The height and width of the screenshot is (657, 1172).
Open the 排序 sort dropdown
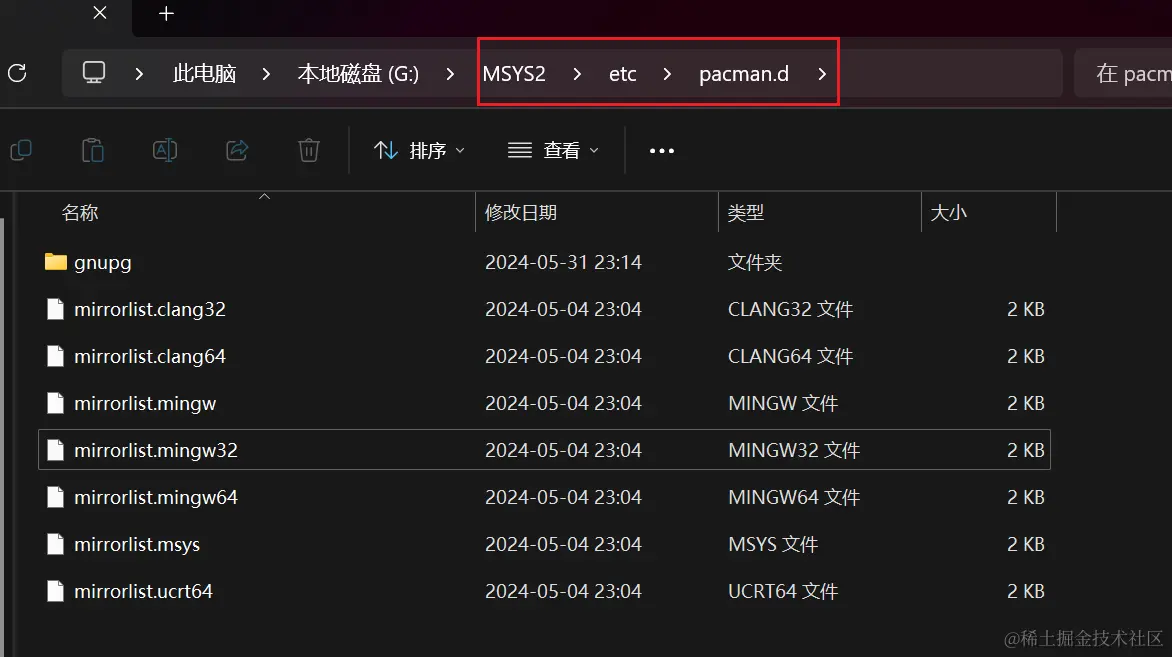pyautogui.click(x=419, y=151)
